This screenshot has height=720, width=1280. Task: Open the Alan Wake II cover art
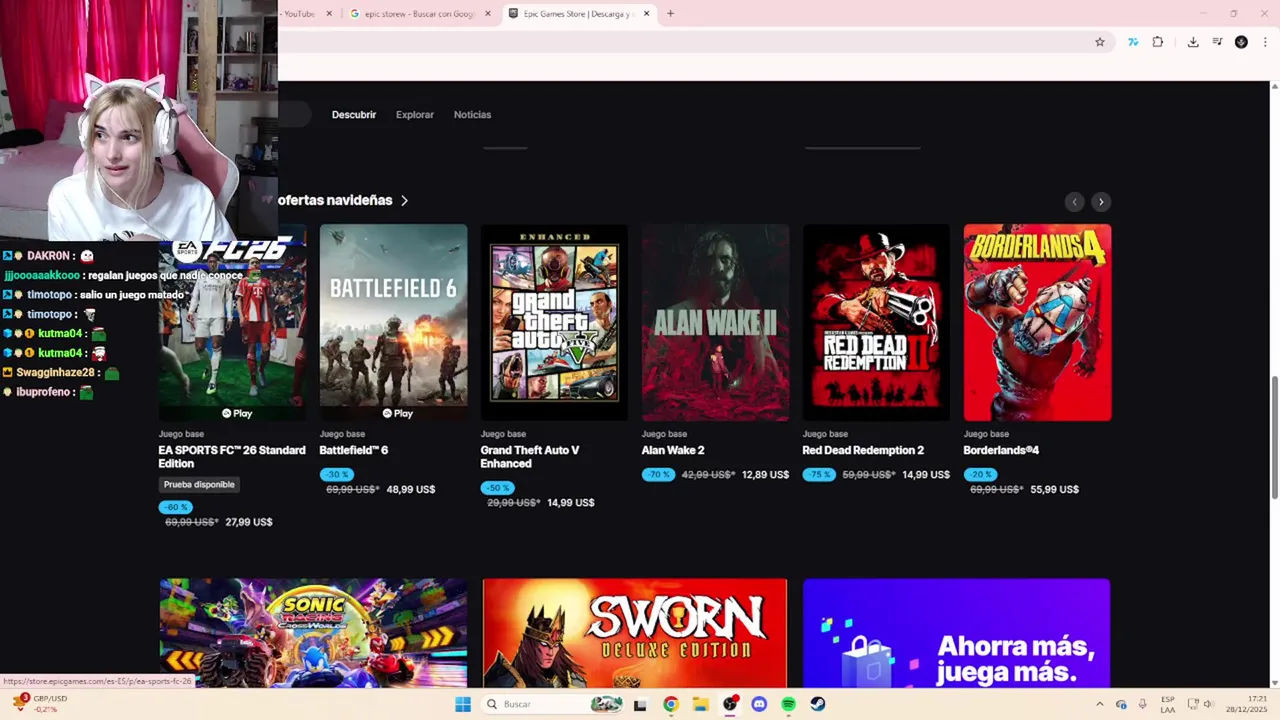point(715,322)
